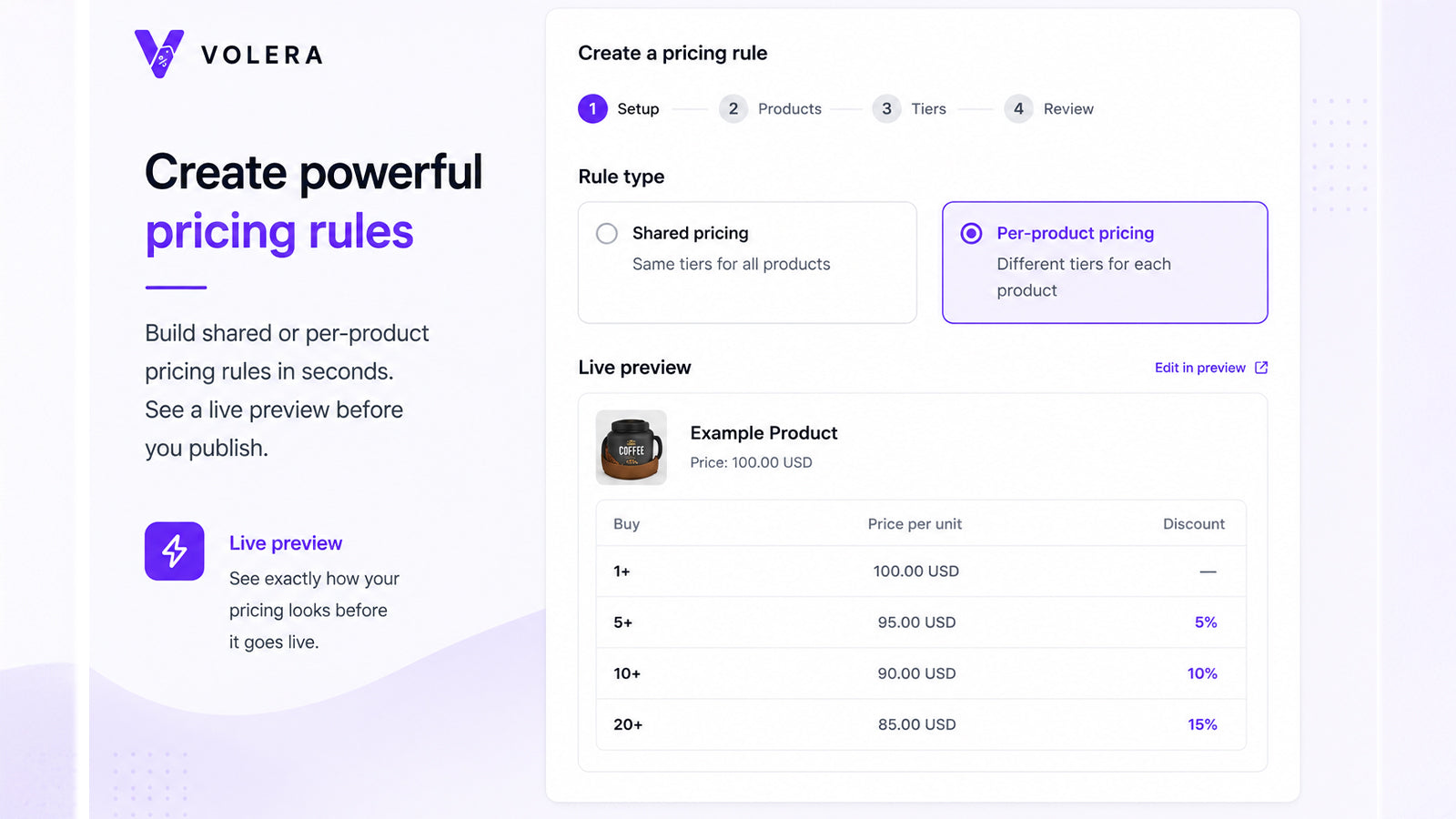Screen dimensions: 1456x819
Task: Select the 20+ tier row
Action: (x=921, y=724)
